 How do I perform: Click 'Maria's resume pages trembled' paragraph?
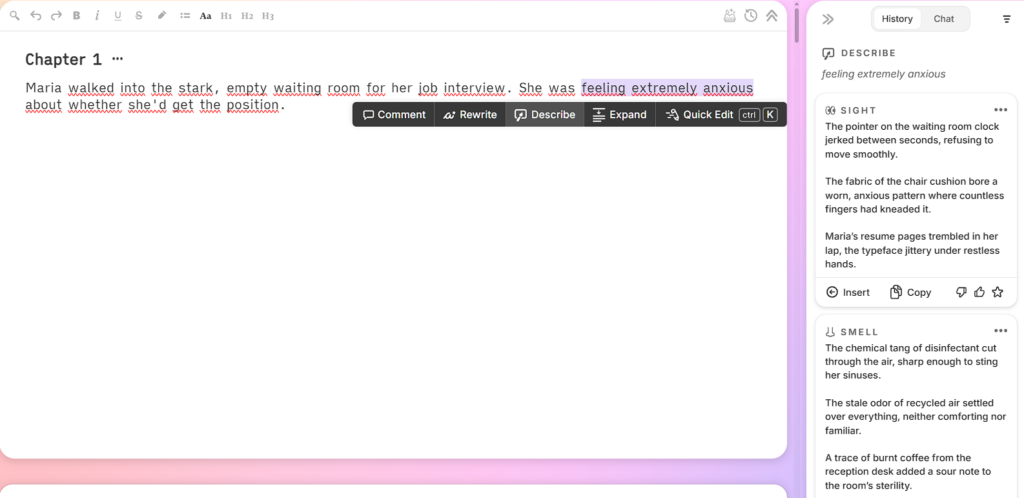click(911, 250)
